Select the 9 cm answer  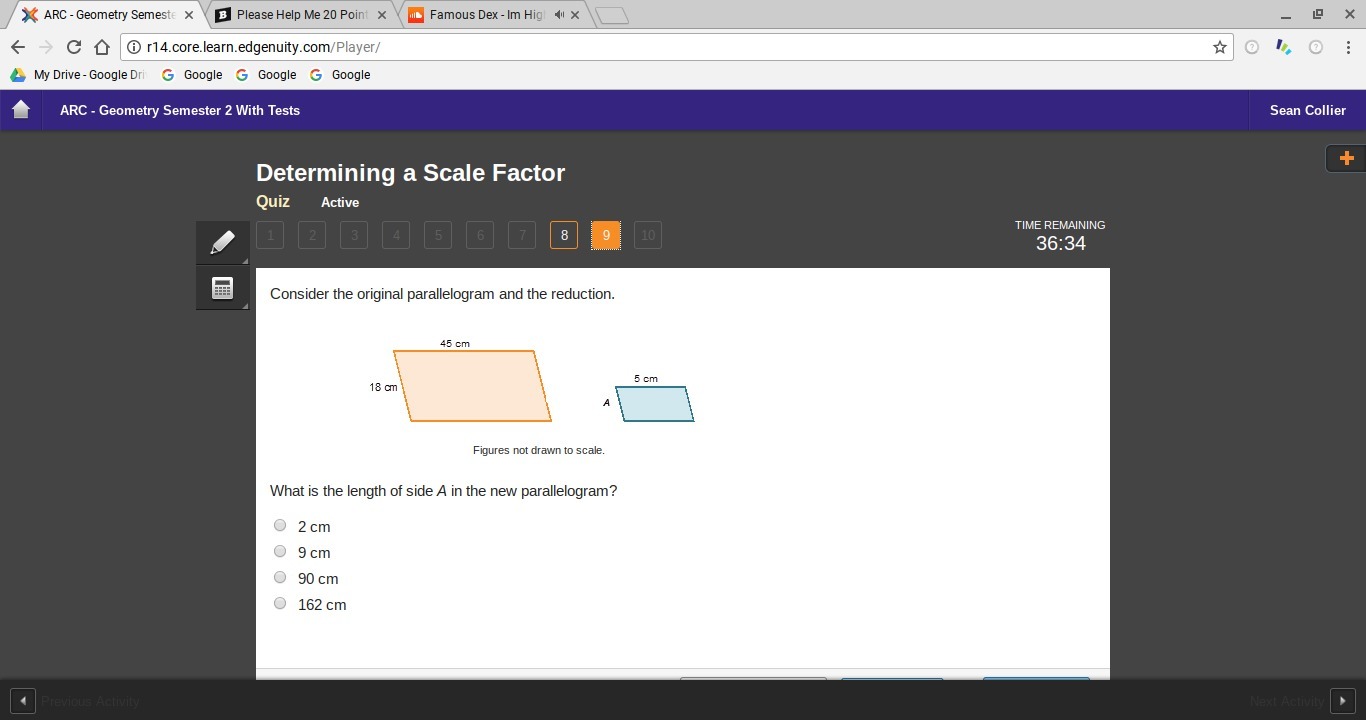click(280, 551)
